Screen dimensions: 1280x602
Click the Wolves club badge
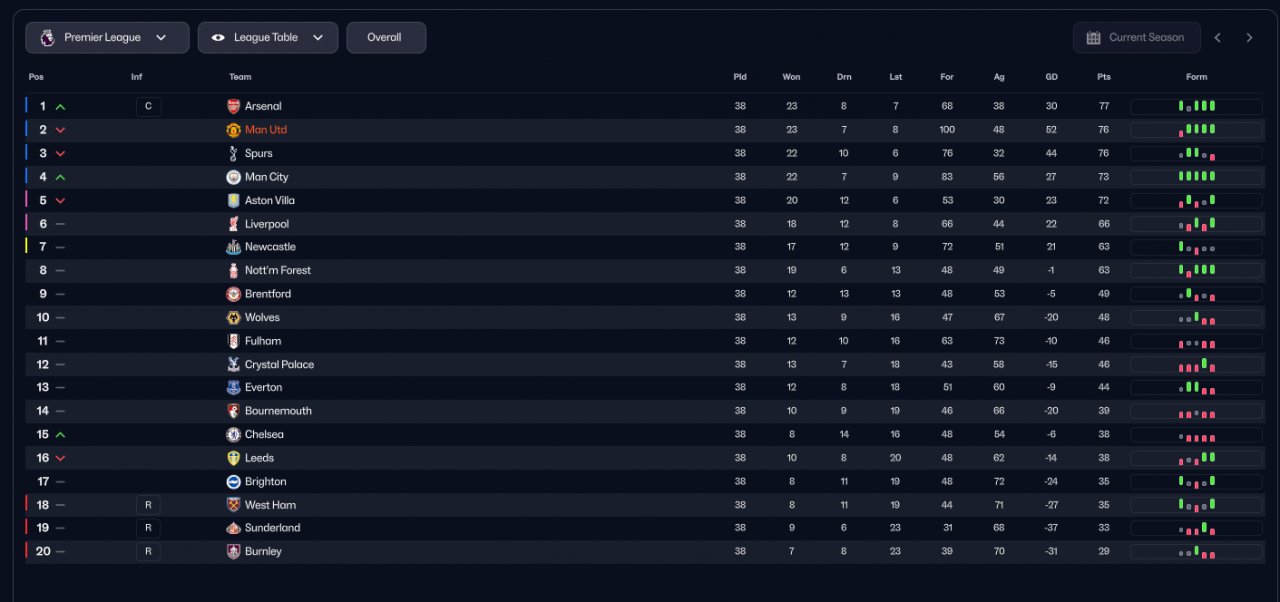tap(233, 317)
